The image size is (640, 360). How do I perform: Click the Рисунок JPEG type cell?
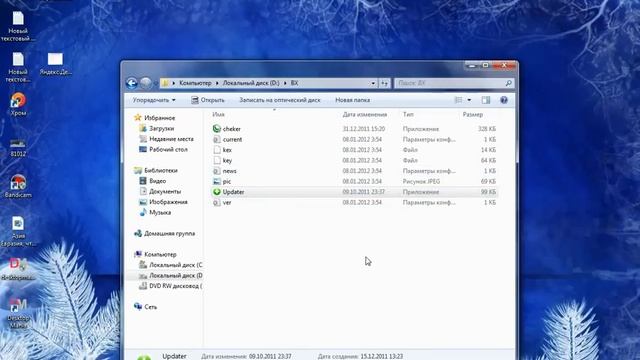421,181
